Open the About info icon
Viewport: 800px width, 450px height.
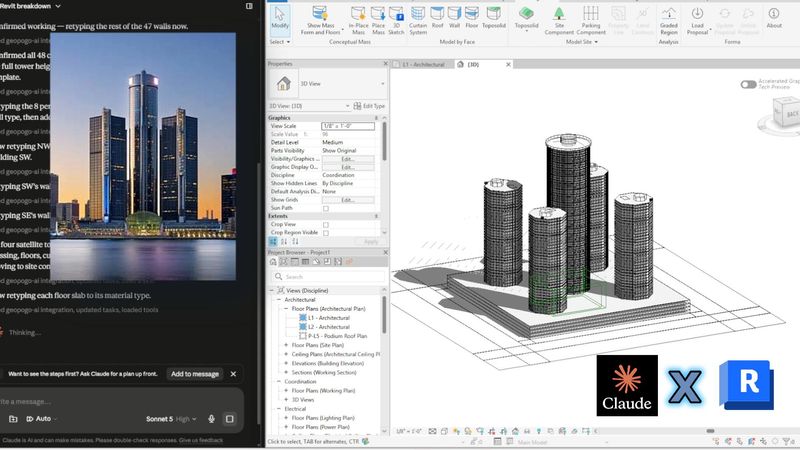(774, 17)
